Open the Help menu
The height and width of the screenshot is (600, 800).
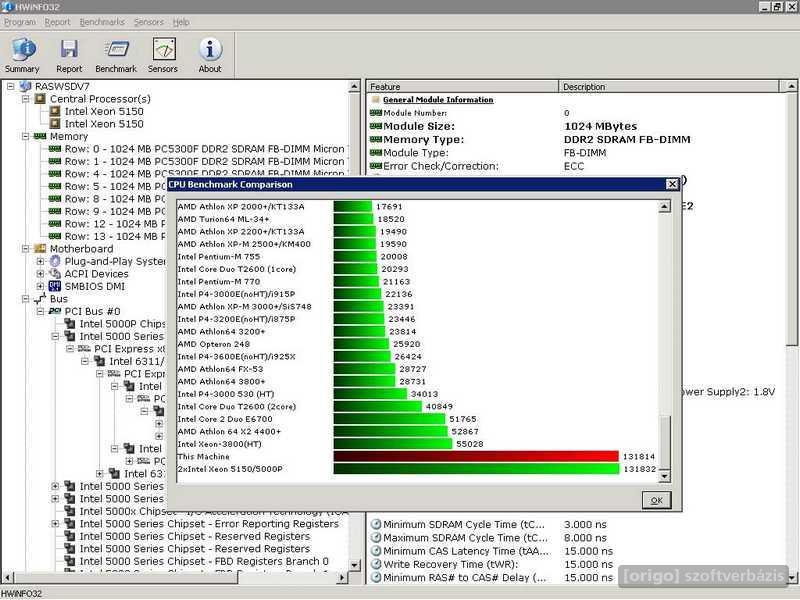tap(181, 22)
